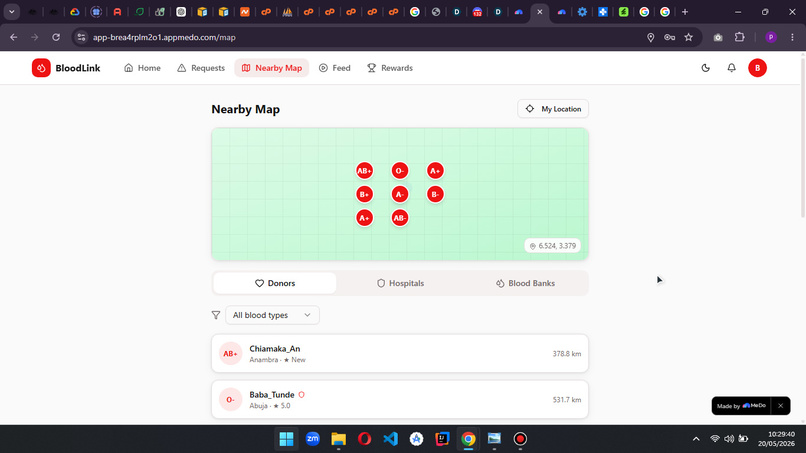Show hidden system tray icons
Image resolution: width=806 pixels, height=453 pixels.
tap(696, 439)
